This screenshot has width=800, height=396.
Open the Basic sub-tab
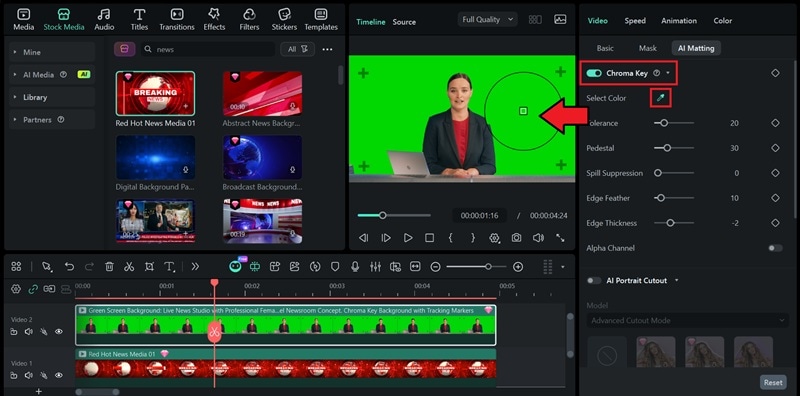pos(605,48)
